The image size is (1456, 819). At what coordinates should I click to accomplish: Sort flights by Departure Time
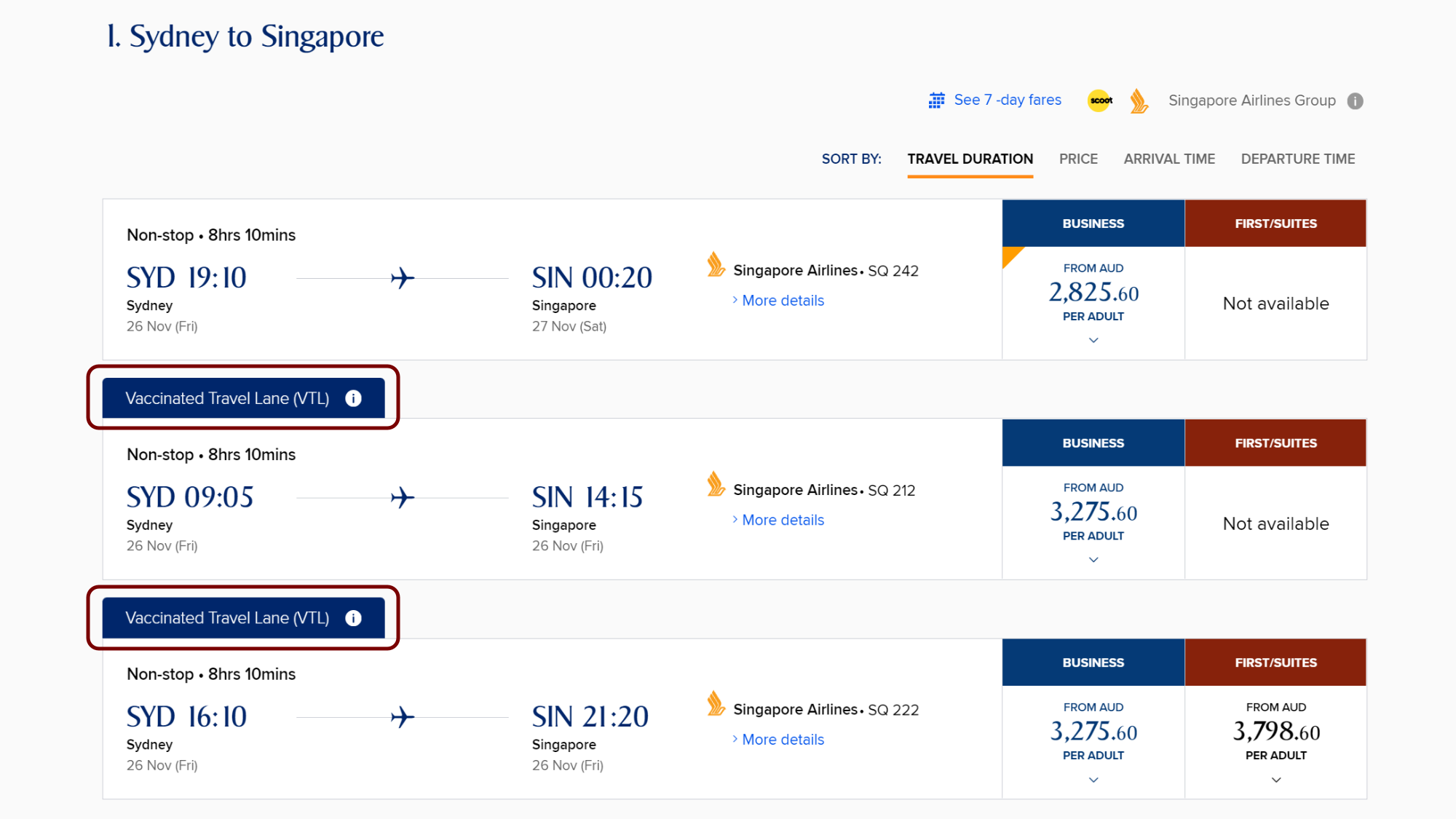[1298, 159]
